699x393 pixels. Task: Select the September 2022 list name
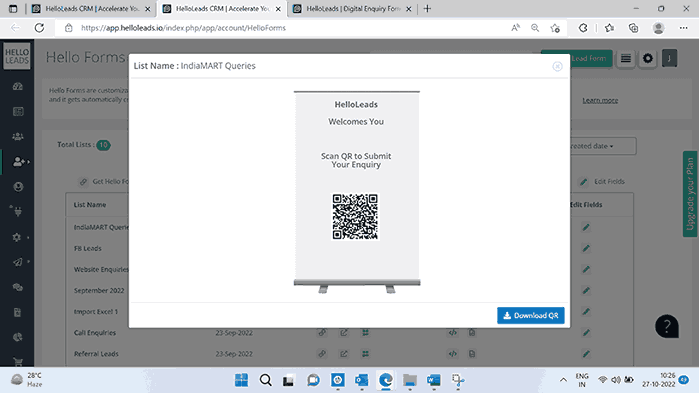pos(99,291)
